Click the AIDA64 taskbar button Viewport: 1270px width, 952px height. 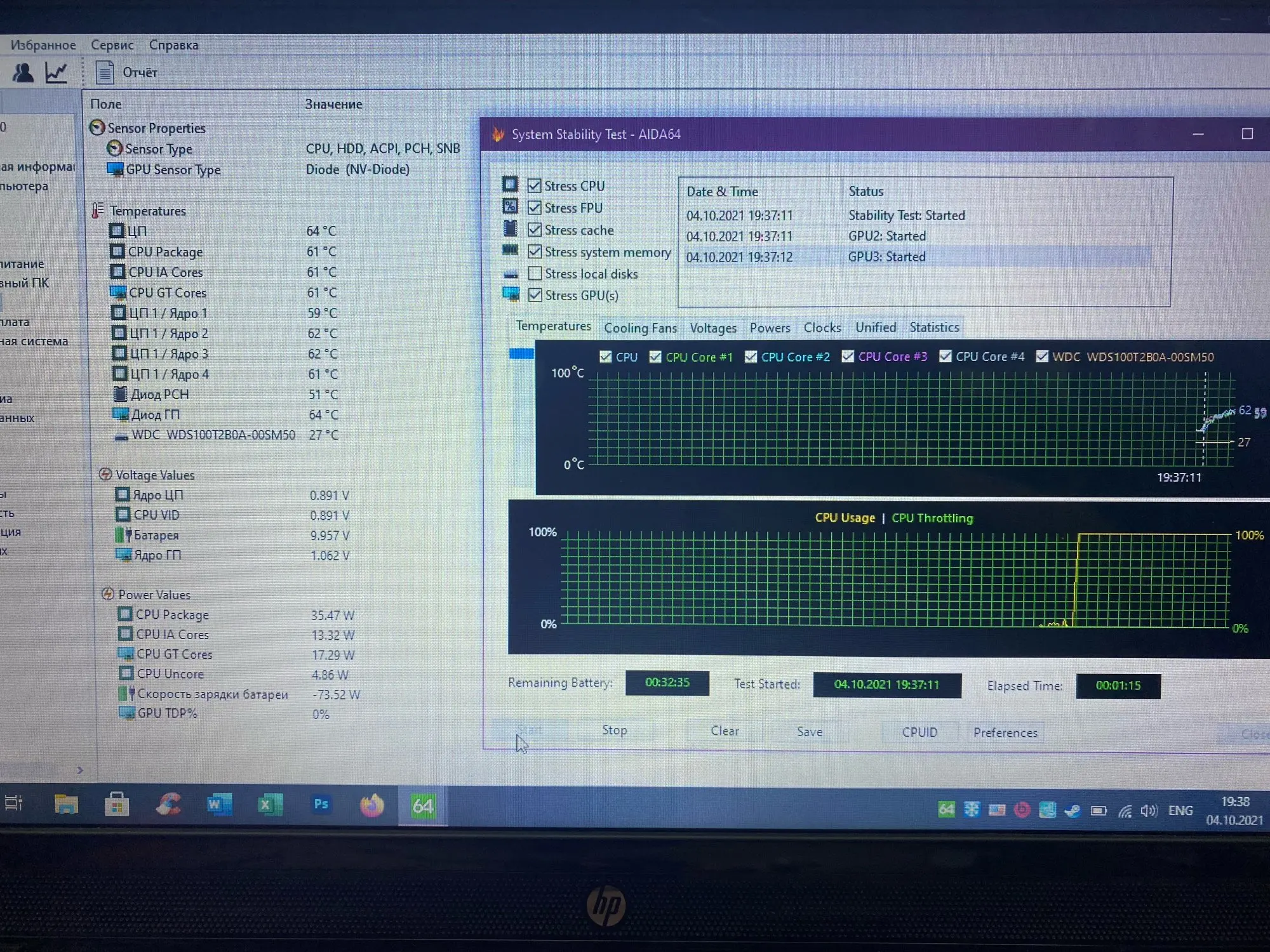pos(423,806)
